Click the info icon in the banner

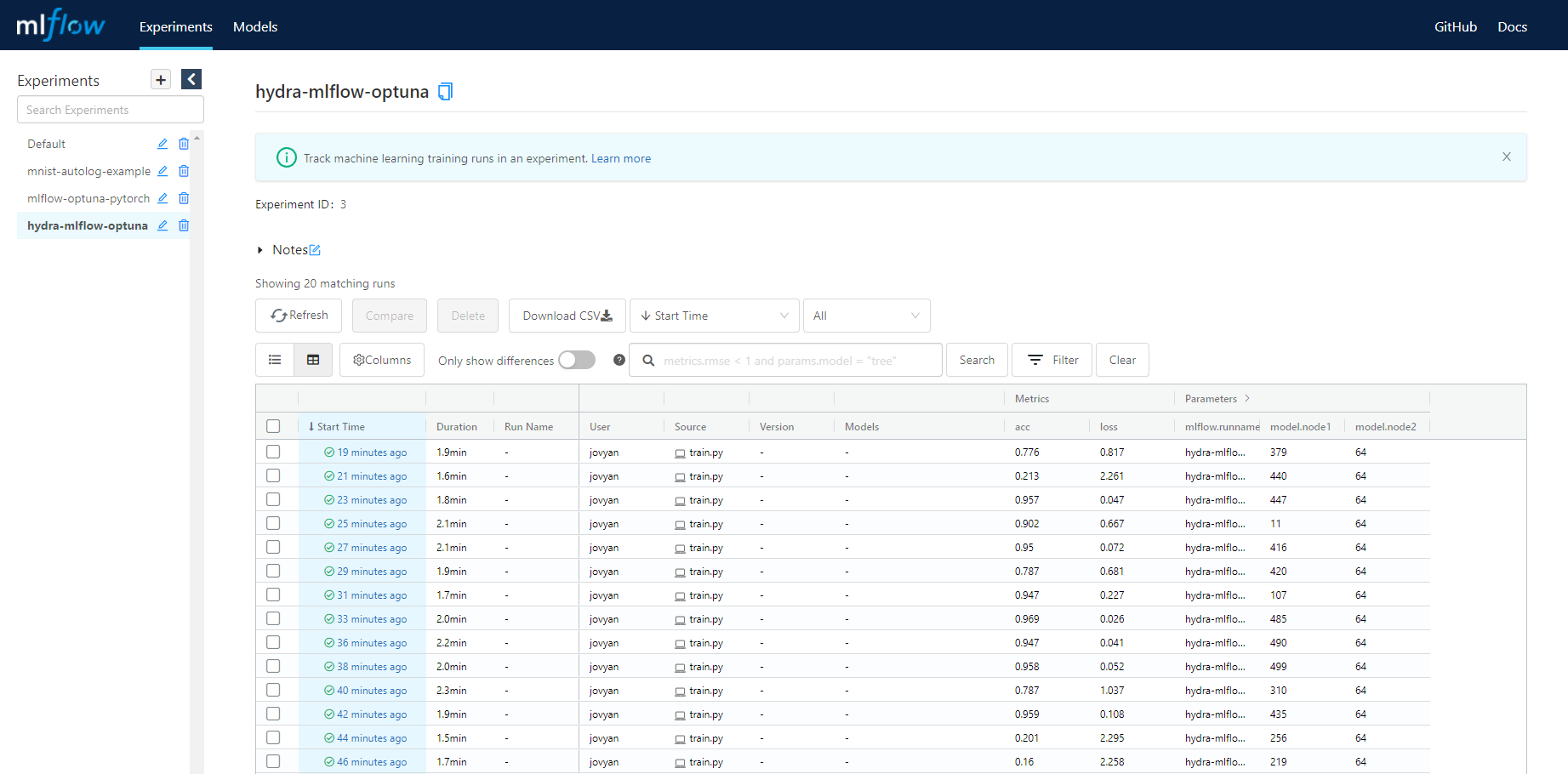[x=287, y=157]
